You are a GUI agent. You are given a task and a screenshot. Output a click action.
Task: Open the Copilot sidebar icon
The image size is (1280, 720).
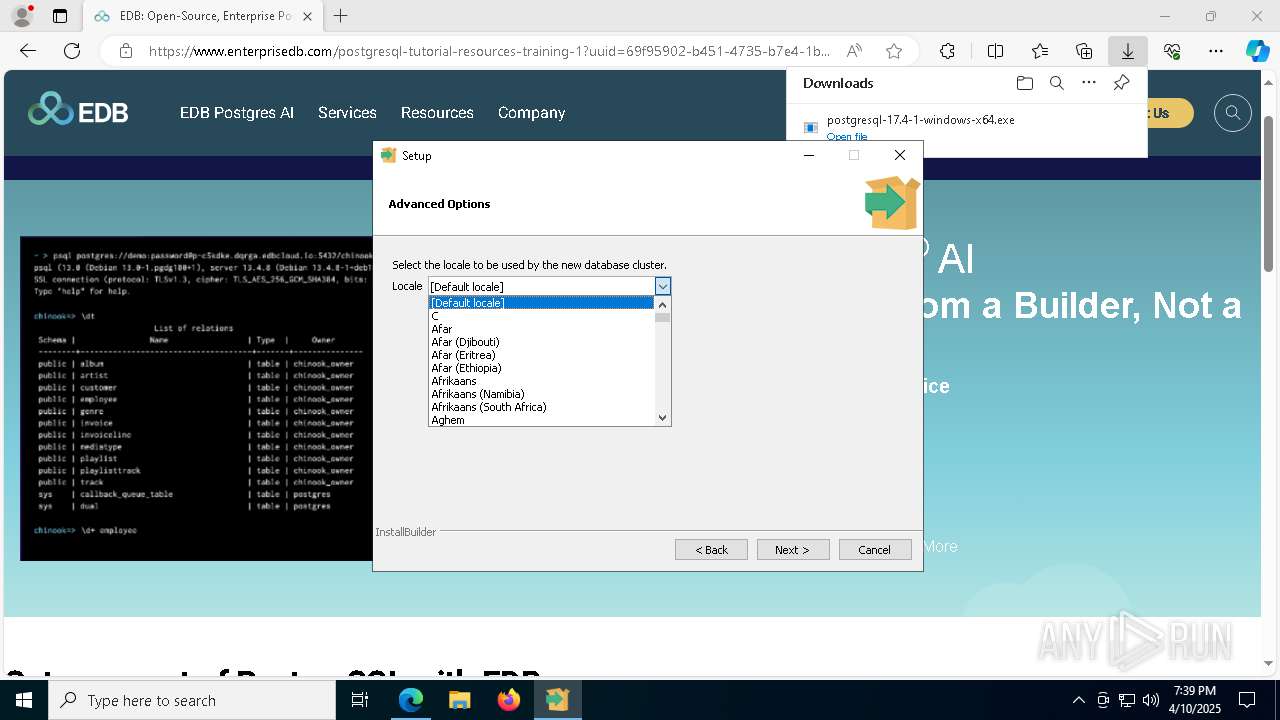point(1257,51)
